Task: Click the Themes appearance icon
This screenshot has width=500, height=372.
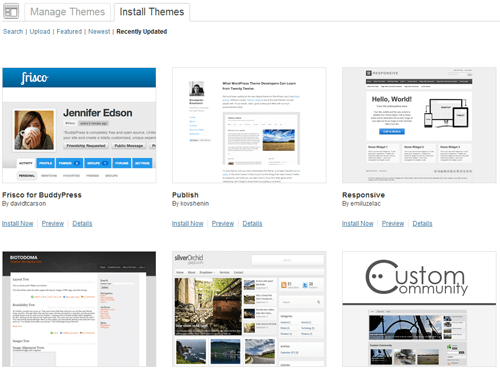Action: tap(11, 12)
